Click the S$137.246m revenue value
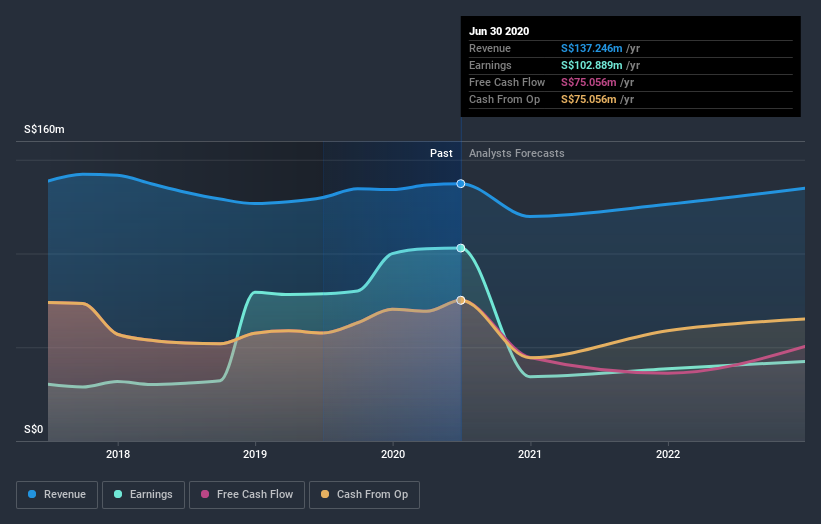 [592, 49]
